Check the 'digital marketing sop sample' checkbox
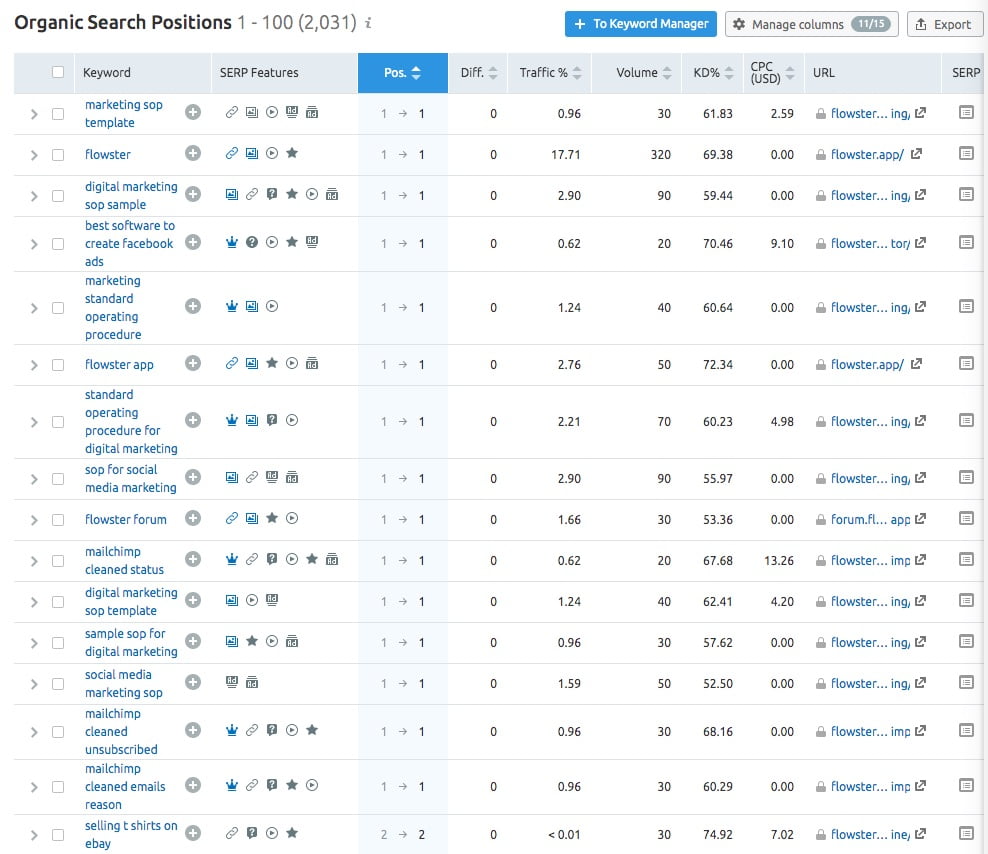Viewport: 988px width, 854px height. (x=58, y=195)
